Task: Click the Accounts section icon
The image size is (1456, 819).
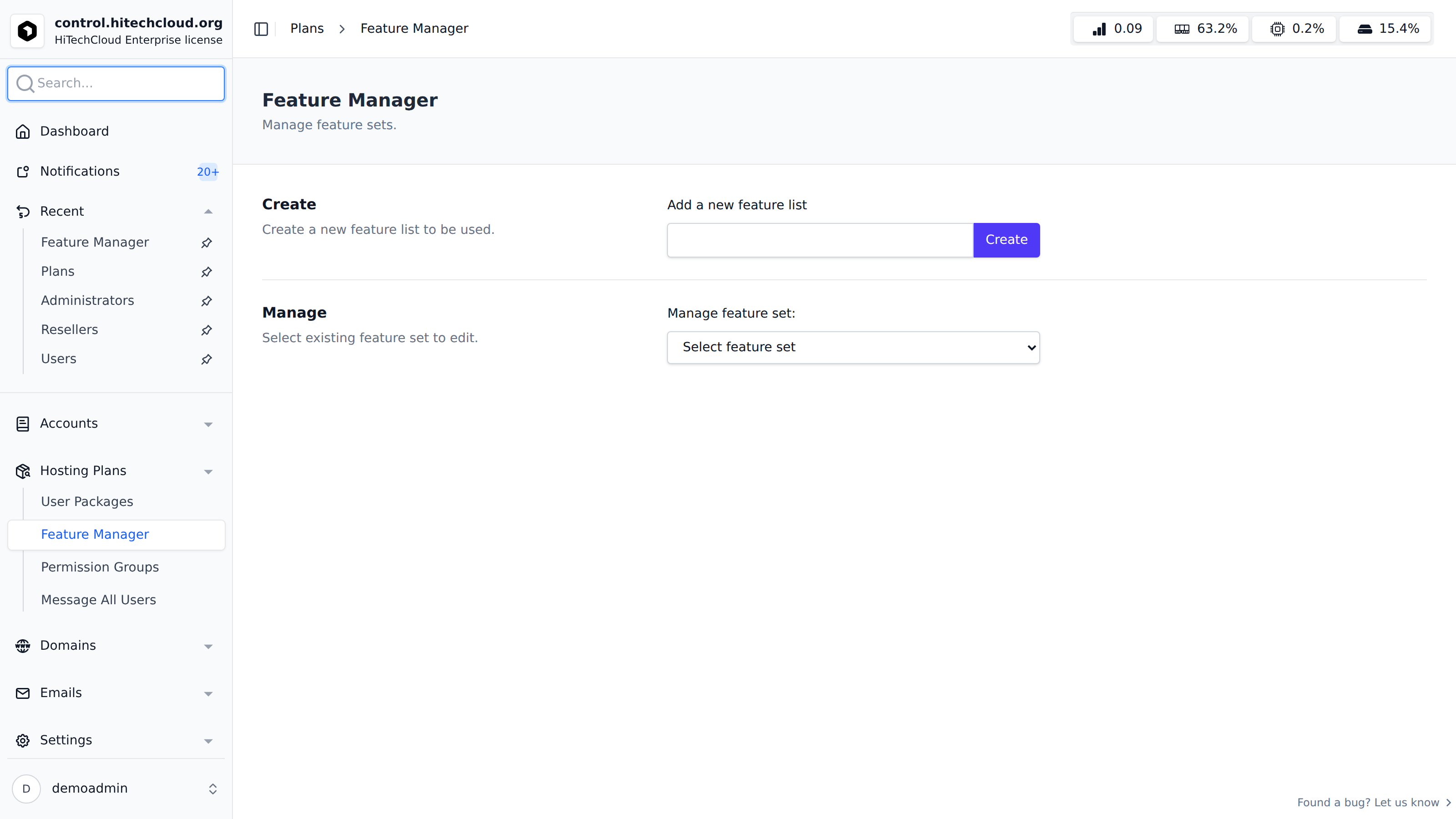Action: pos(23,424)
